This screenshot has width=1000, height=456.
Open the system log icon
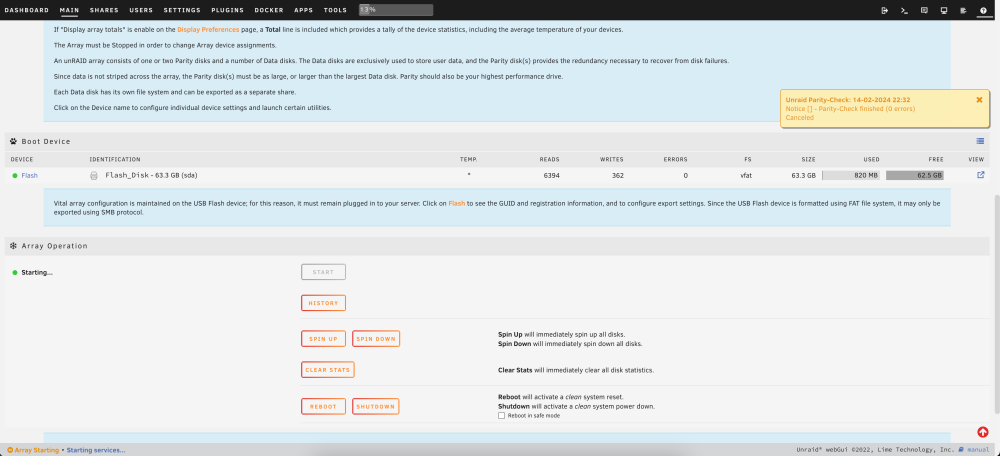pos(964,10)
